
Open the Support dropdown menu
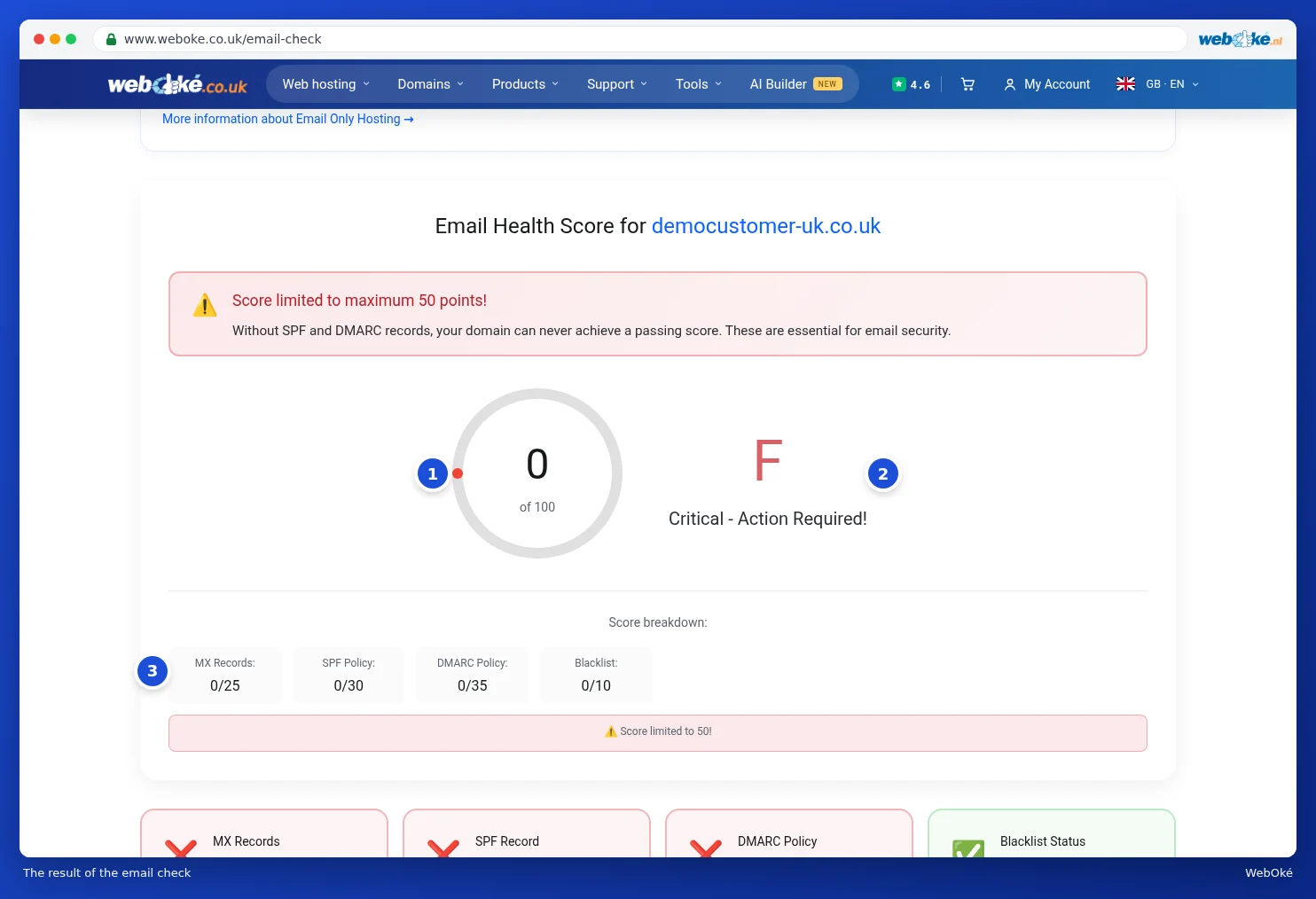[617, 84]
